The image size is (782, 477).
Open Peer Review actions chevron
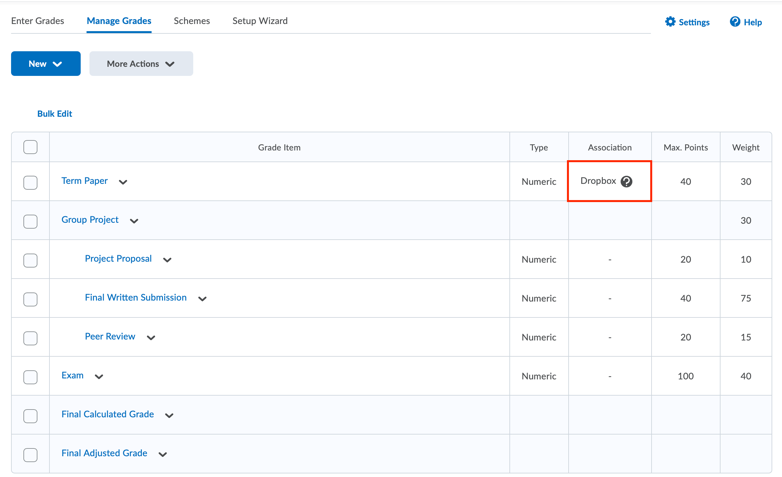[x=151, y=338]
